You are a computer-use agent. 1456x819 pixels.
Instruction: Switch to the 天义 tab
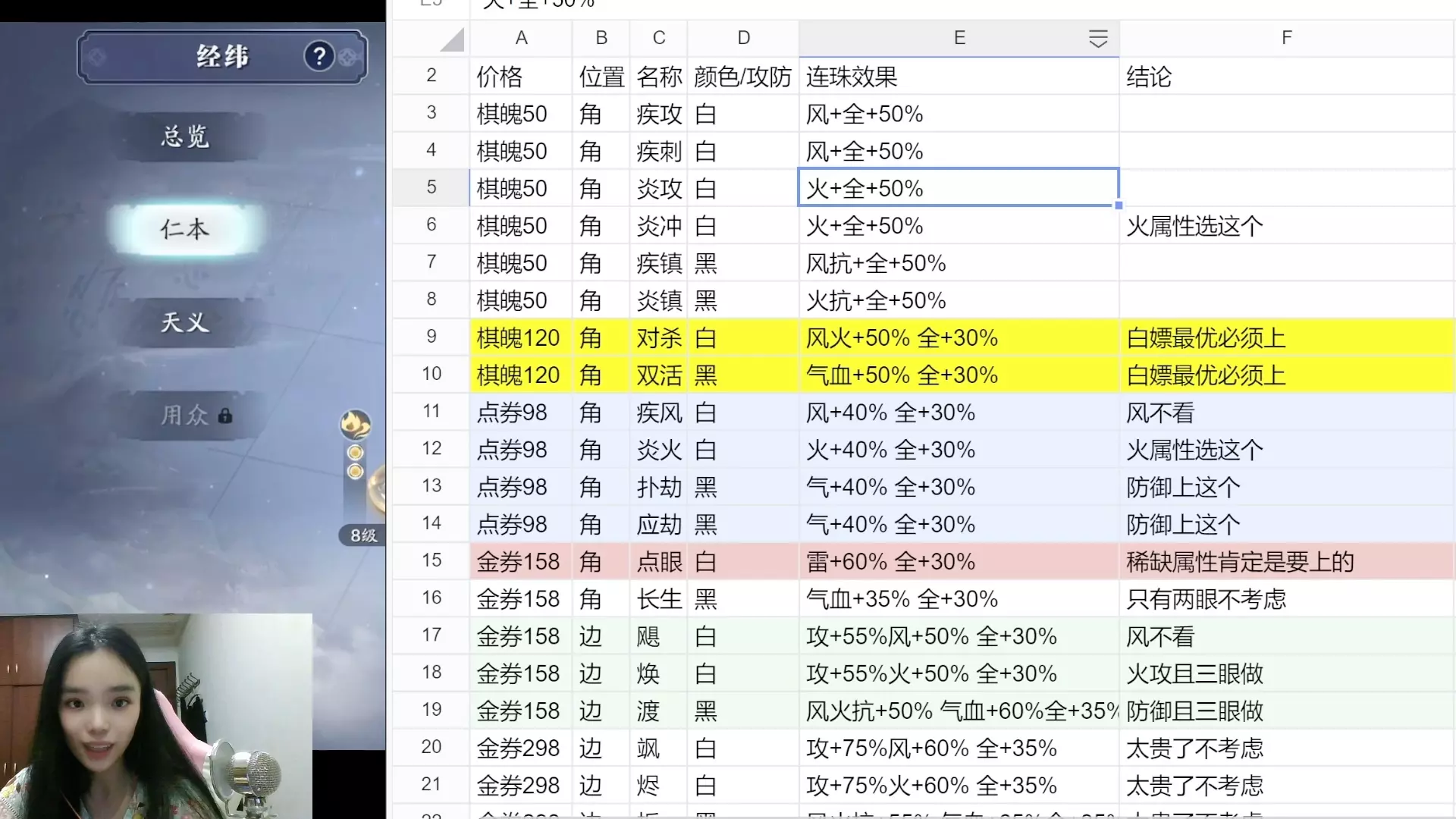pyautogui.click(x=185, y=322)
